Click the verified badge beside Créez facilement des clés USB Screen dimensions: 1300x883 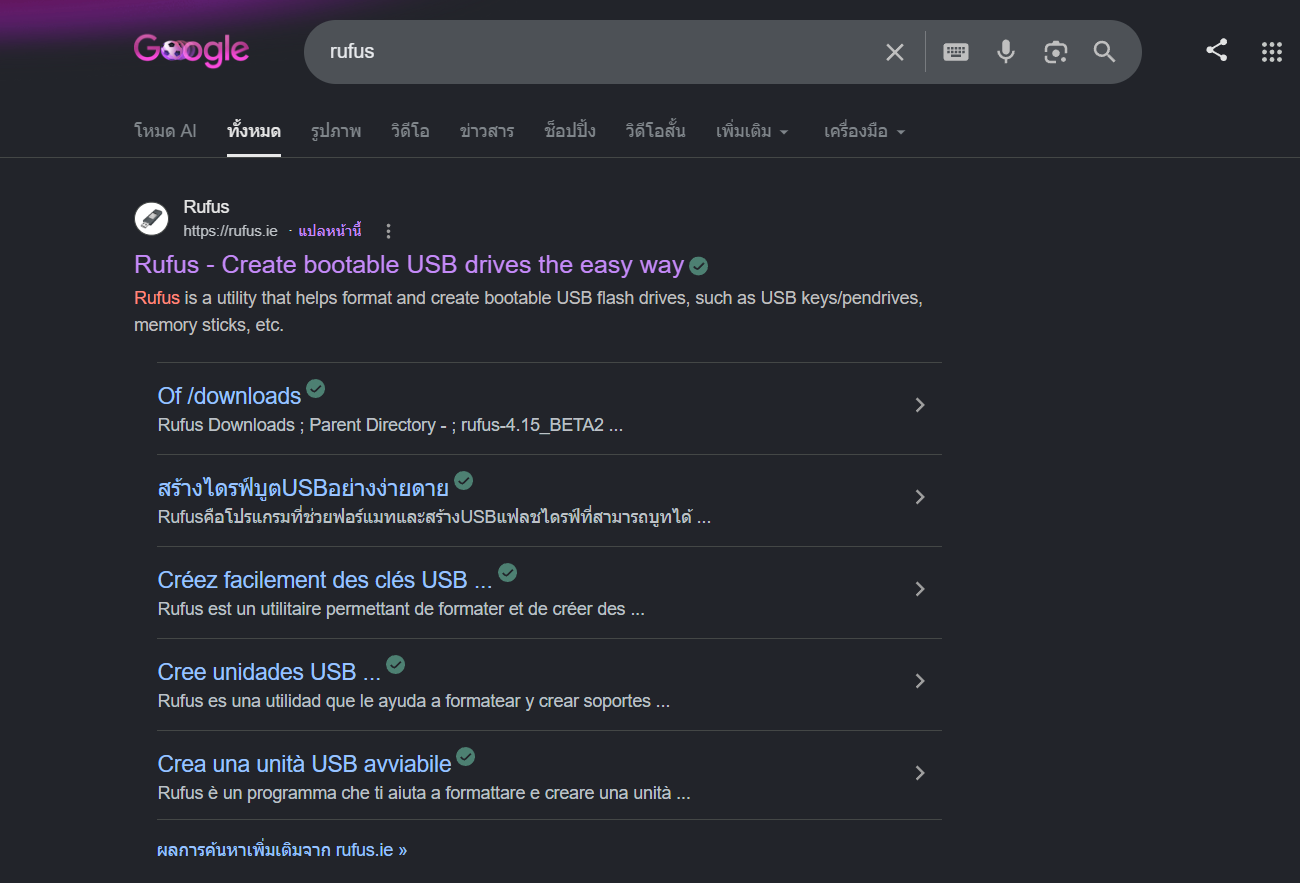(x=508, y=572)
